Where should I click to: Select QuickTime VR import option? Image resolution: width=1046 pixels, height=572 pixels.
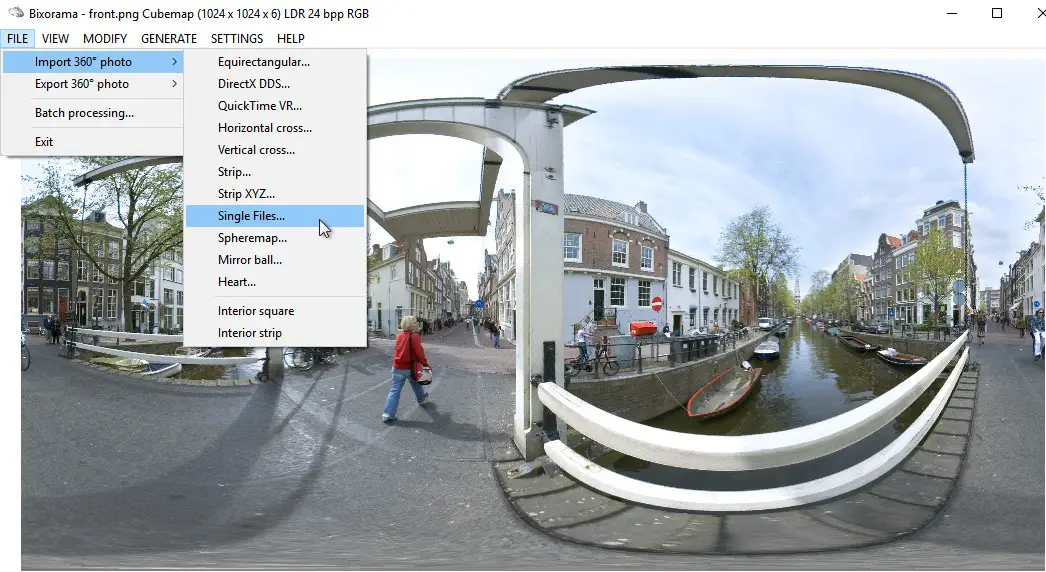point(275,106)
